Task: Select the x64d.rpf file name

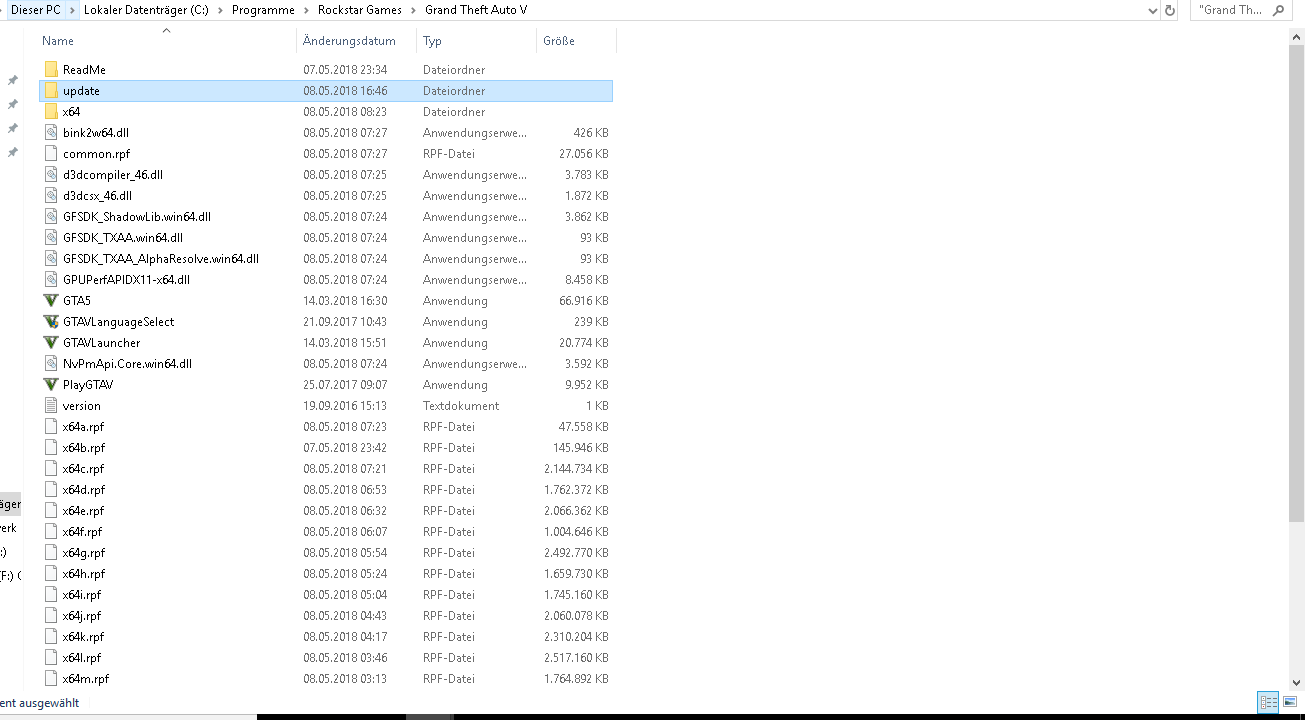Action: (83, 490)
